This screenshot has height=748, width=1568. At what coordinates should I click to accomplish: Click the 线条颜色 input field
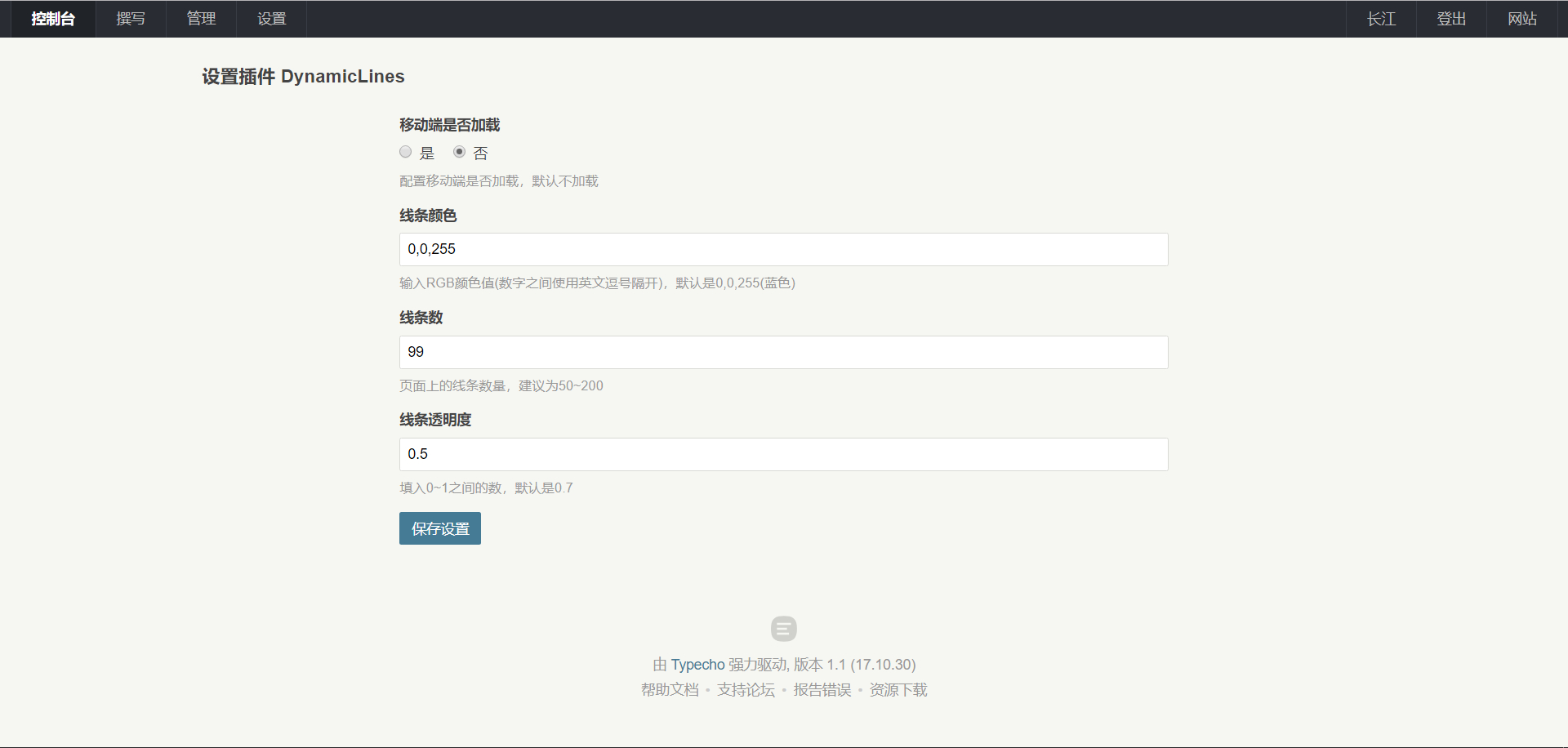[783, 249]
